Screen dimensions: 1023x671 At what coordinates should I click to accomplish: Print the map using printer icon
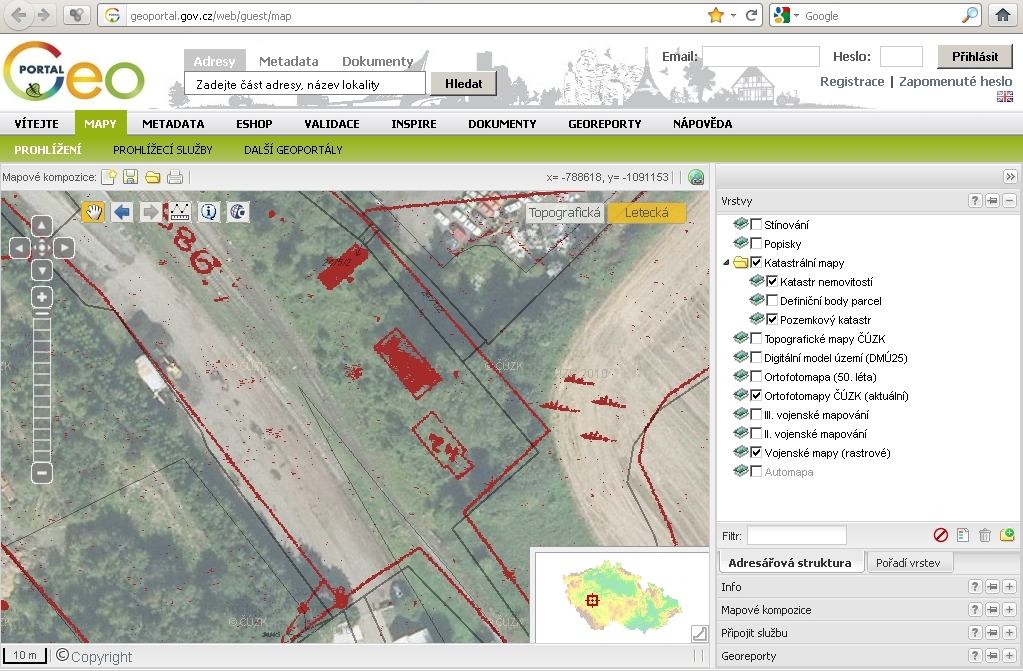coord(175,177)
